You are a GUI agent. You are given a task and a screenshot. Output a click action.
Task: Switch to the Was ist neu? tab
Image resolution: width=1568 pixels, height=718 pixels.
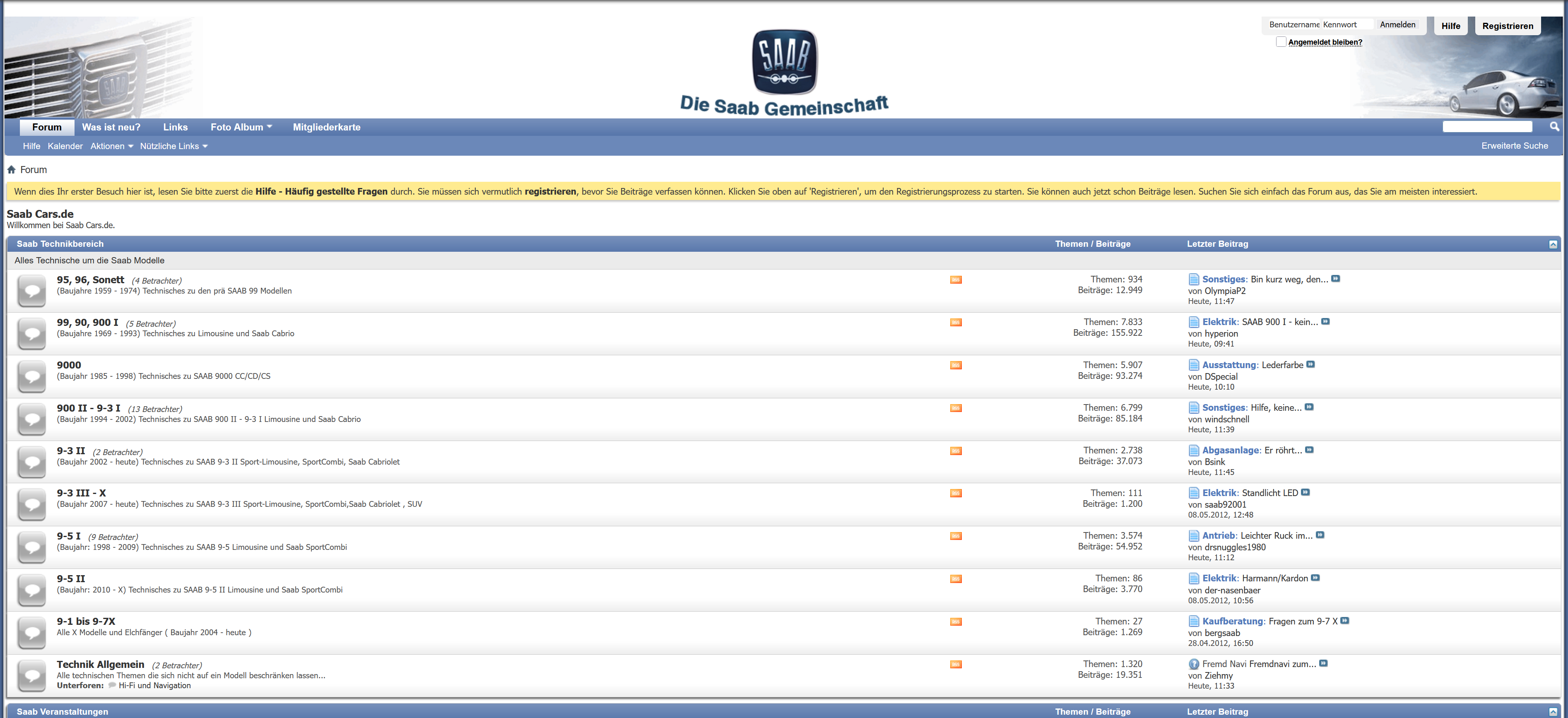pos(111,127)
